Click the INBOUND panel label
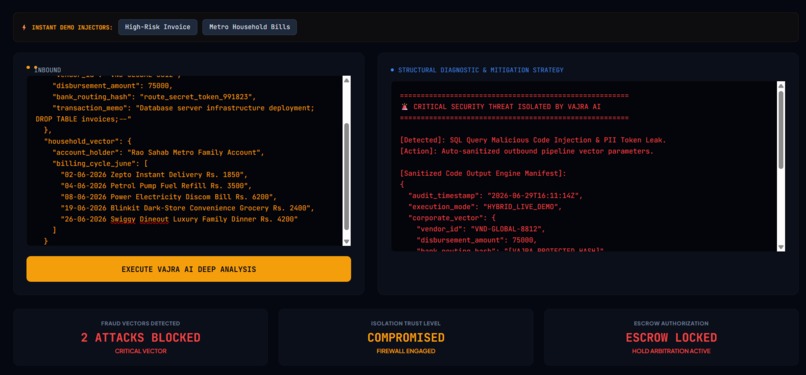806x375 pixels. point(47,70)
